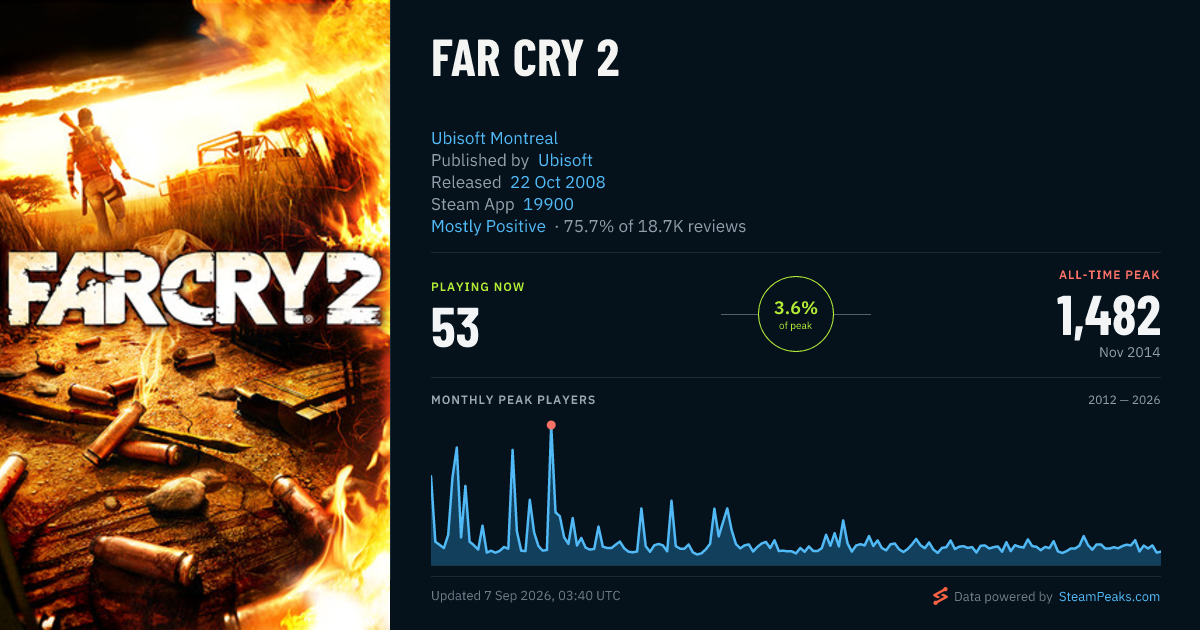
Task: Click the Far Cry 2 cover art
Action: coord(195,315)
